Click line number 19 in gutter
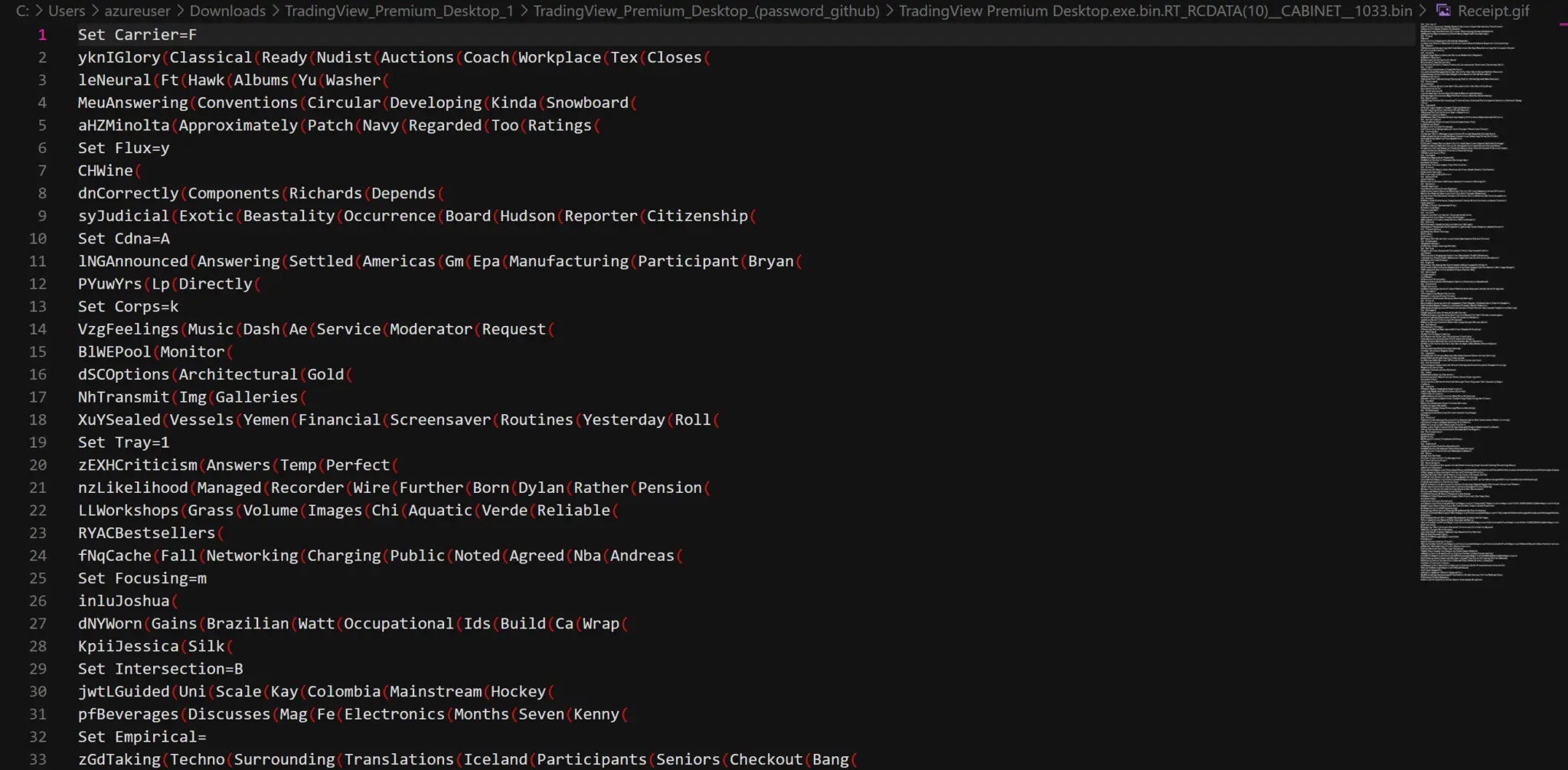Image resolution: width=1568 pixels, height=770 pixels. [38, 442]
